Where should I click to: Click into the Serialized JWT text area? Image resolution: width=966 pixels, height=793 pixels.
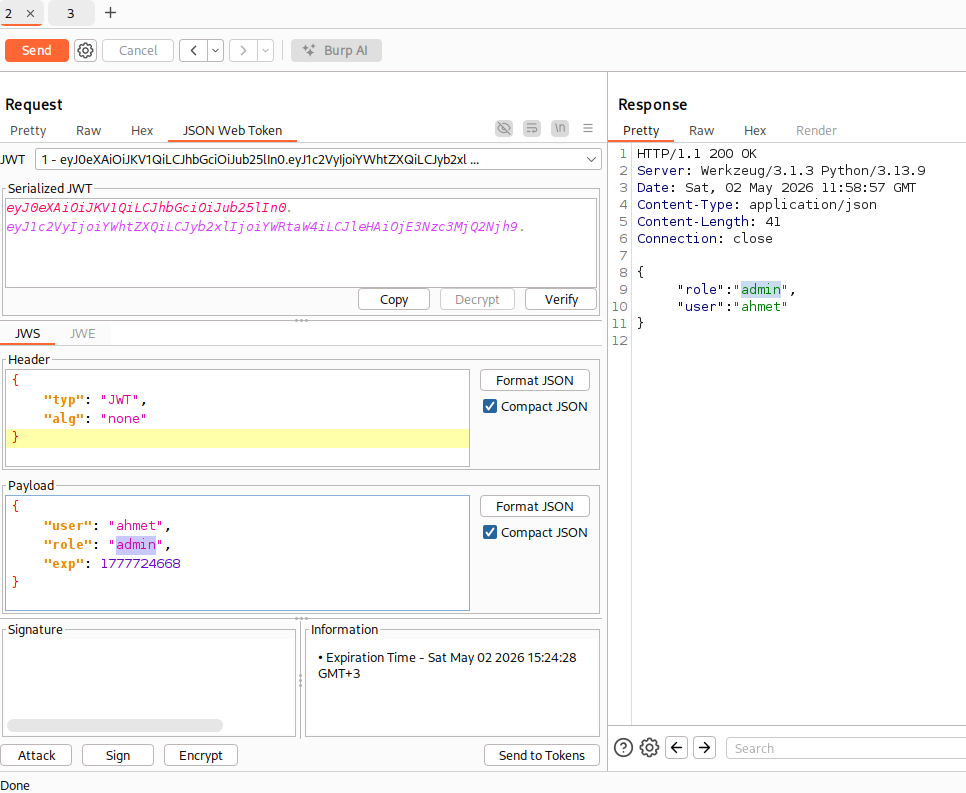(301, 243)
